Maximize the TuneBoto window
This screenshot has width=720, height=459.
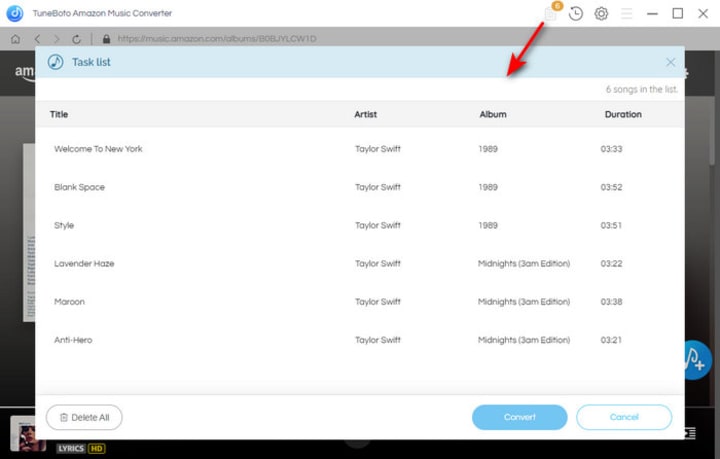677,14
